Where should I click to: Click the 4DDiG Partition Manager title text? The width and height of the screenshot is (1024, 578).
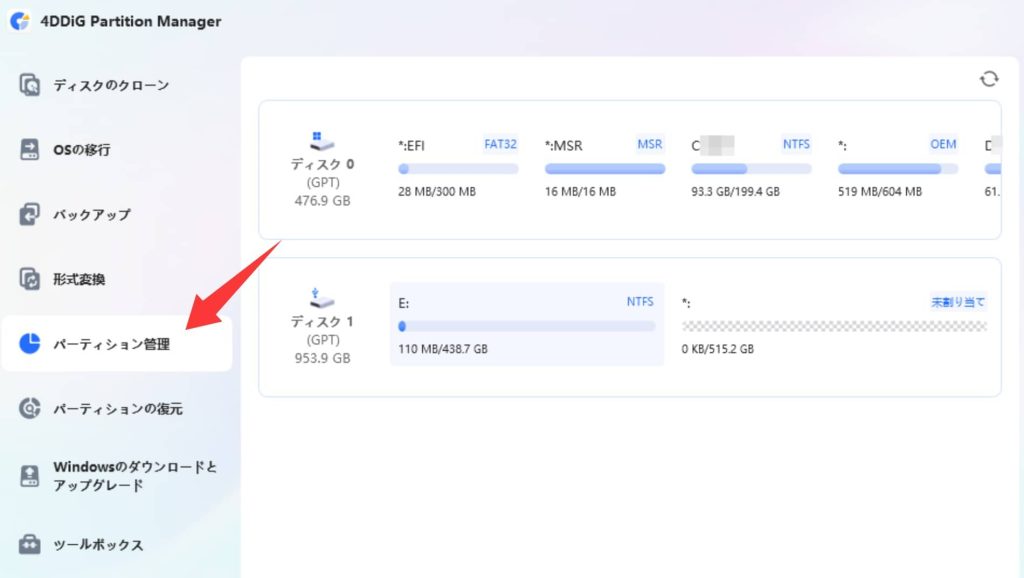coord(131,22)
